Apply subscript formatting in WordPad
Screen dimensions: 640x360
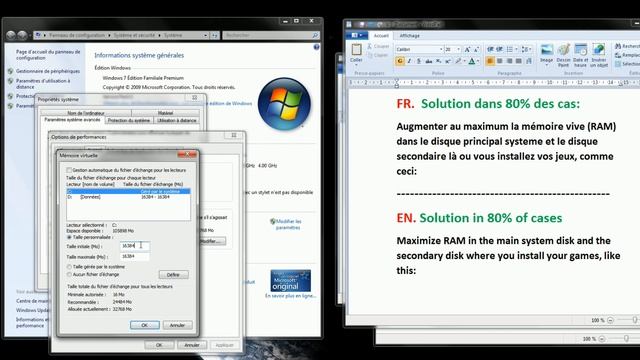[438, 61]
